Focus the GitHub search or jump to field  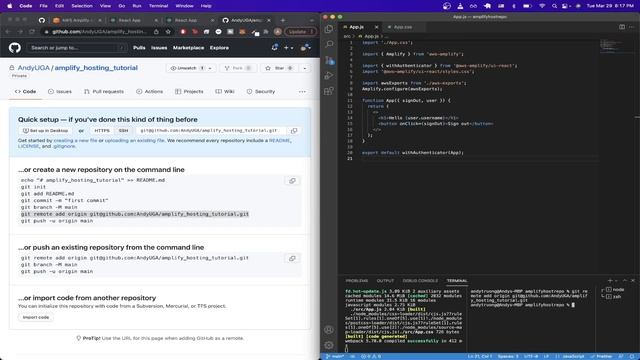click(77, 48)
